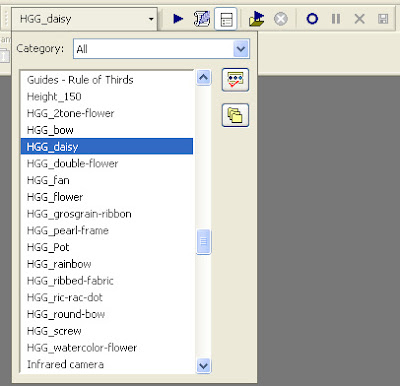Select HGG_screw script
The image size is (400, 386).
click(107, 331)
